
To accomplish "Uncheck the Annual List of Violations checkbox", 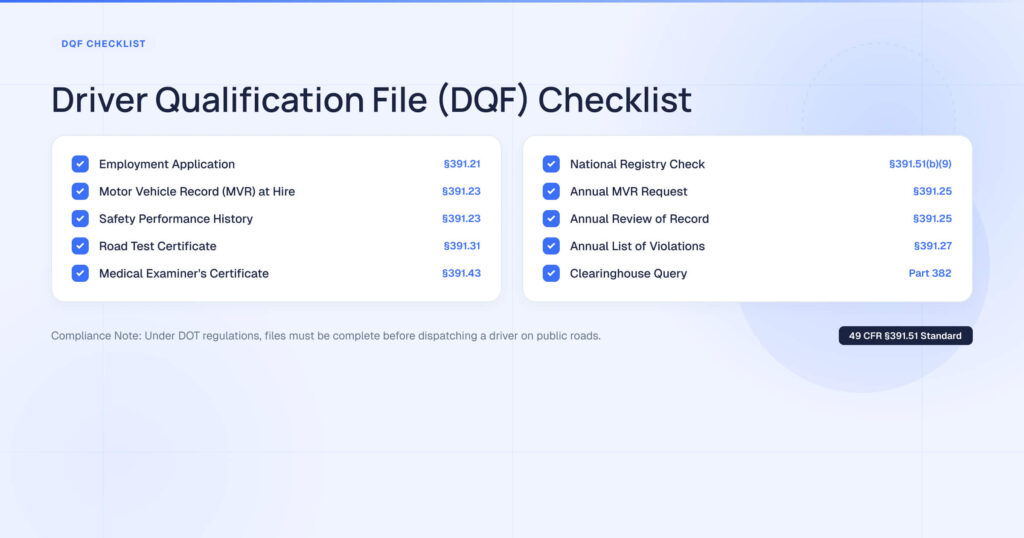I will click(x=551, y=246).
